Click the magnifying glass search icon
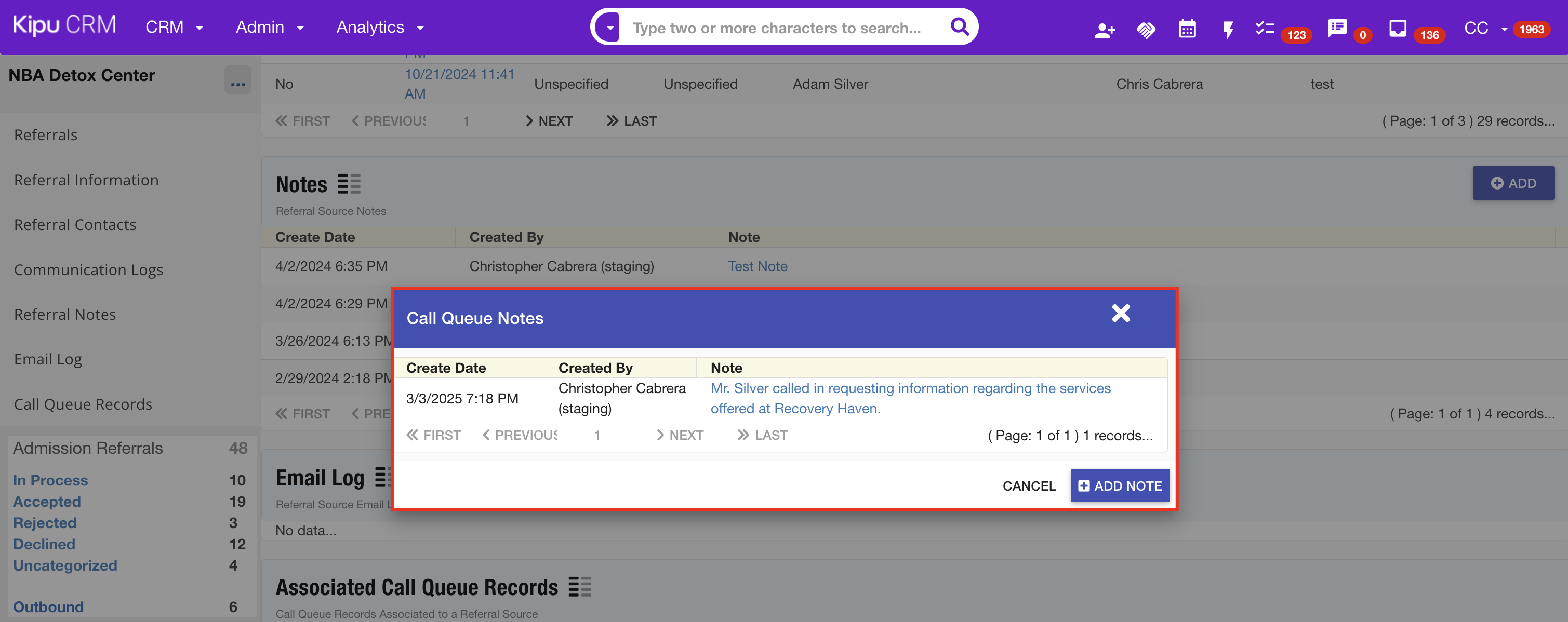Screen dimensions: 1568x622 [959, 28]
